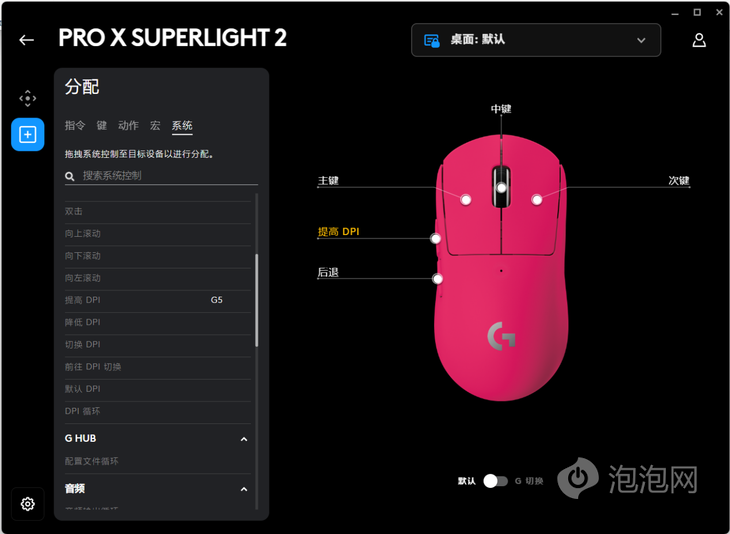Open the sensitivity (DPI) sidebar icon
This screenshot has height=534, width=730.
[x=27, y=98]
